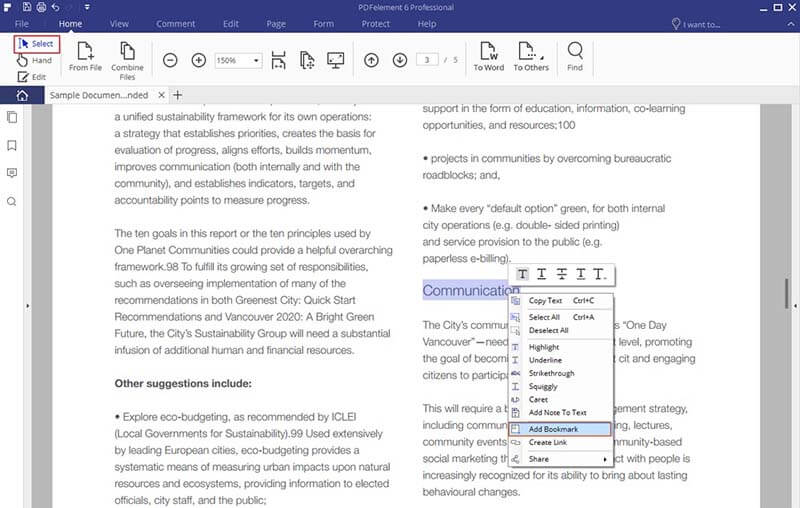Viewport: 800px width, 508px height.
Task: Collapse the ribbon with chevron
Action: coord(792,24)
